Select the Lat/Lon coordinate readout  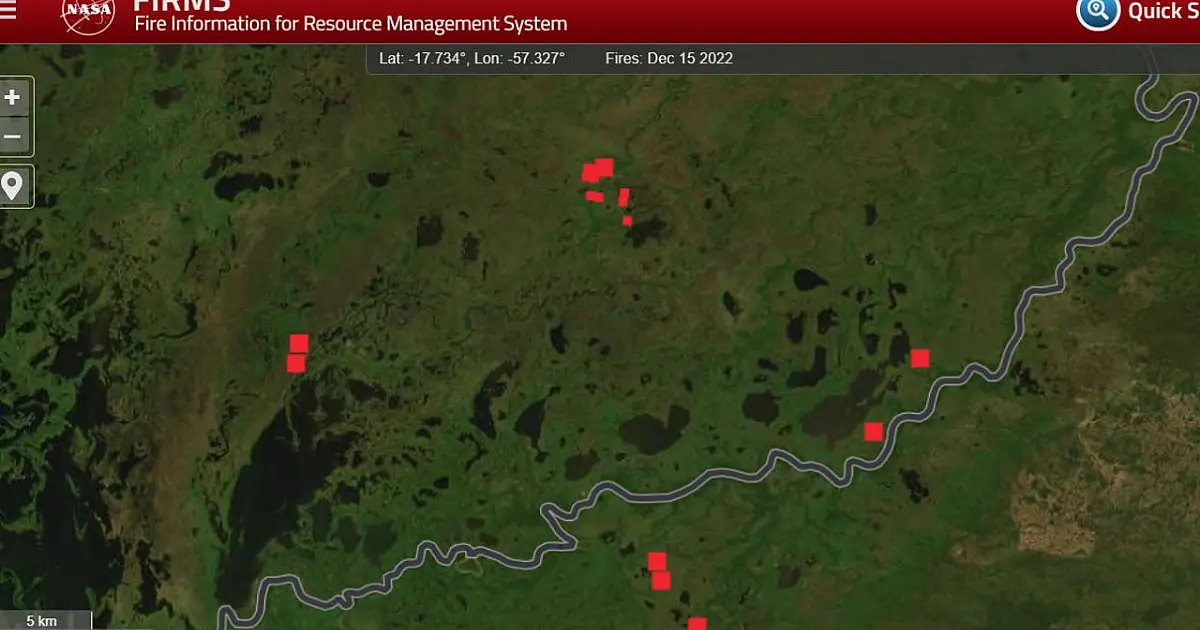click(472, 58)
